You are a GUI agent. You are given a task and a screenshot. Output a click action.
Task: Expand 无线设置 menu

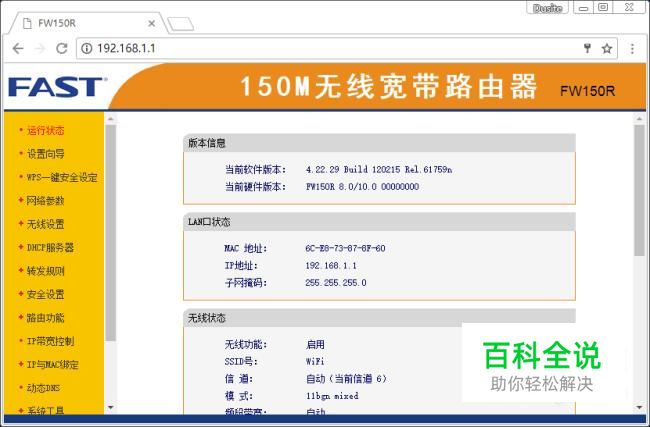(46, 224)
